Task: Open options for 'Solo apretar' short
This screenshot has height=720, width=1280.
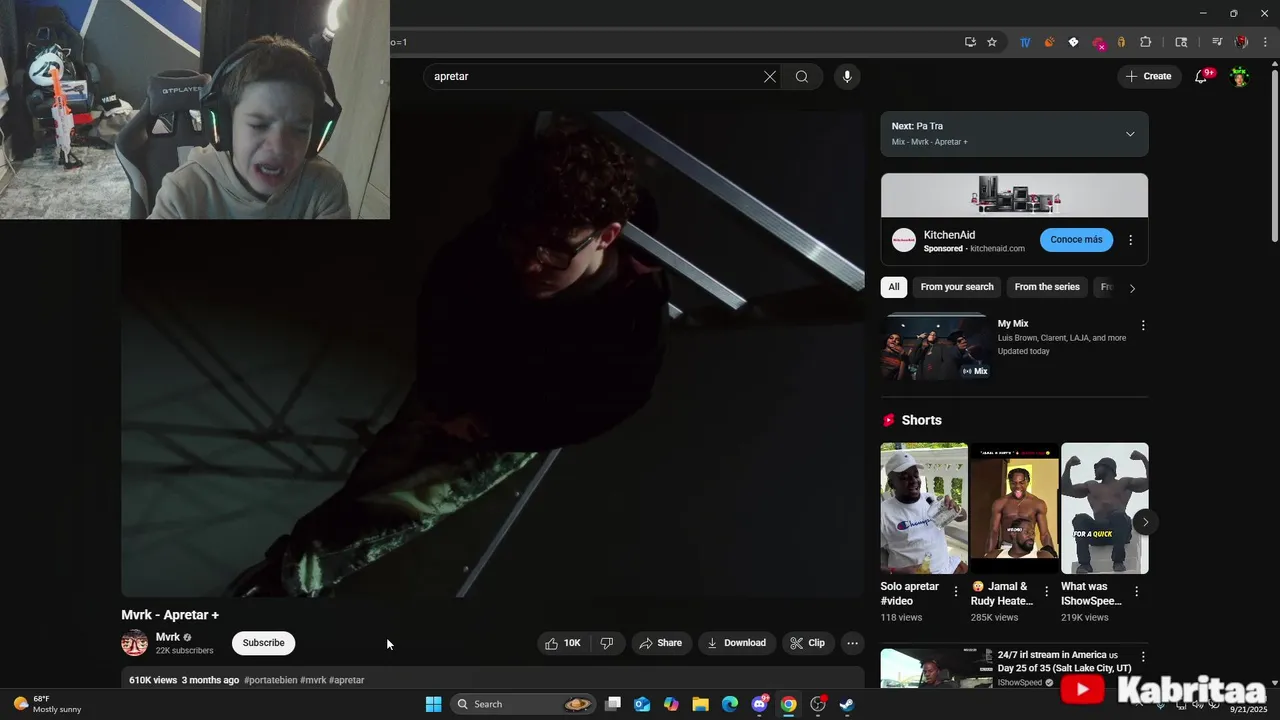Action: (955, 592)
